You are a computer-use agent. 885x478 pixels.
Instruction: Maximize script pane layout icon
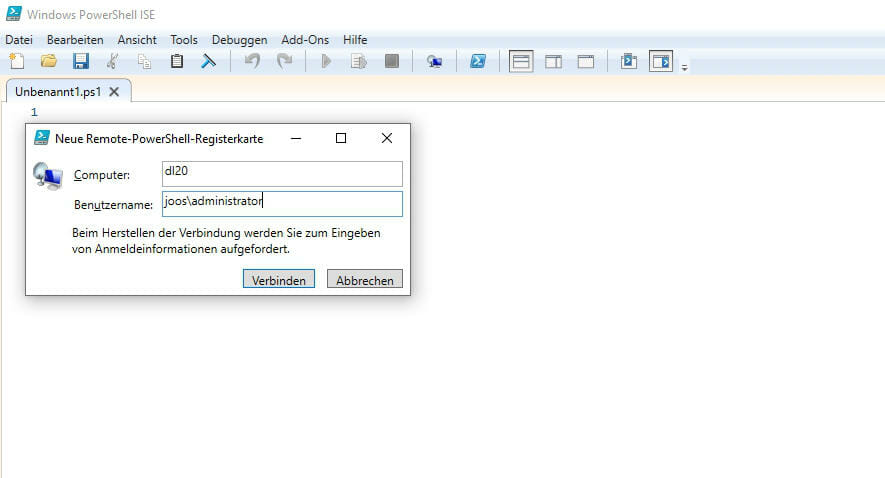pos(586,62)
